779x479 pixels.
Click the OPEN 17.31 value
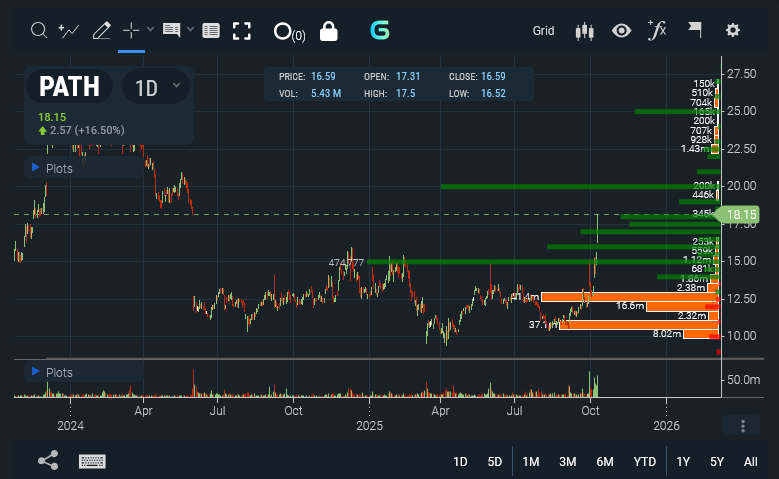pyautogui.click(x=408, y=77)
